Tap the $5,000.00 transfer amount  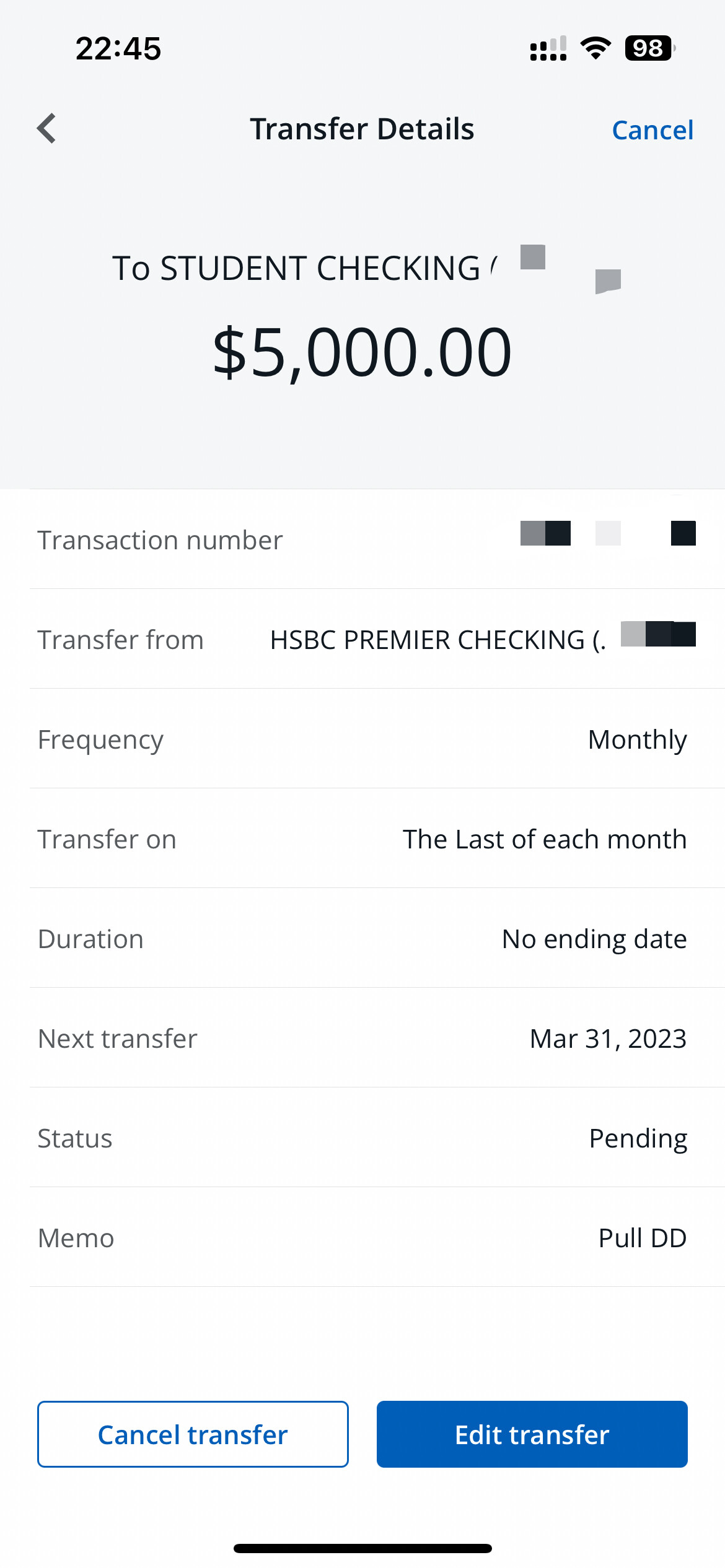click(362, 352)
